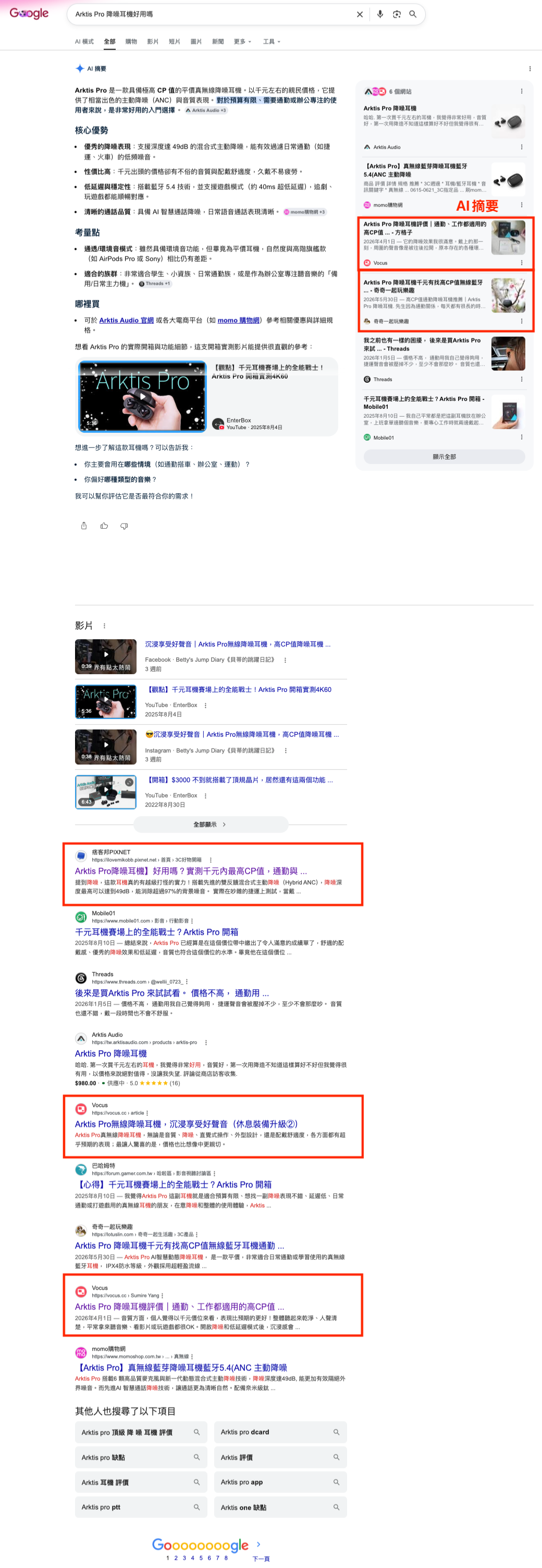Screen dimensions: 542x1568
Task: Open 【開箱】$3000 video thumbnail
Action: 106,792
